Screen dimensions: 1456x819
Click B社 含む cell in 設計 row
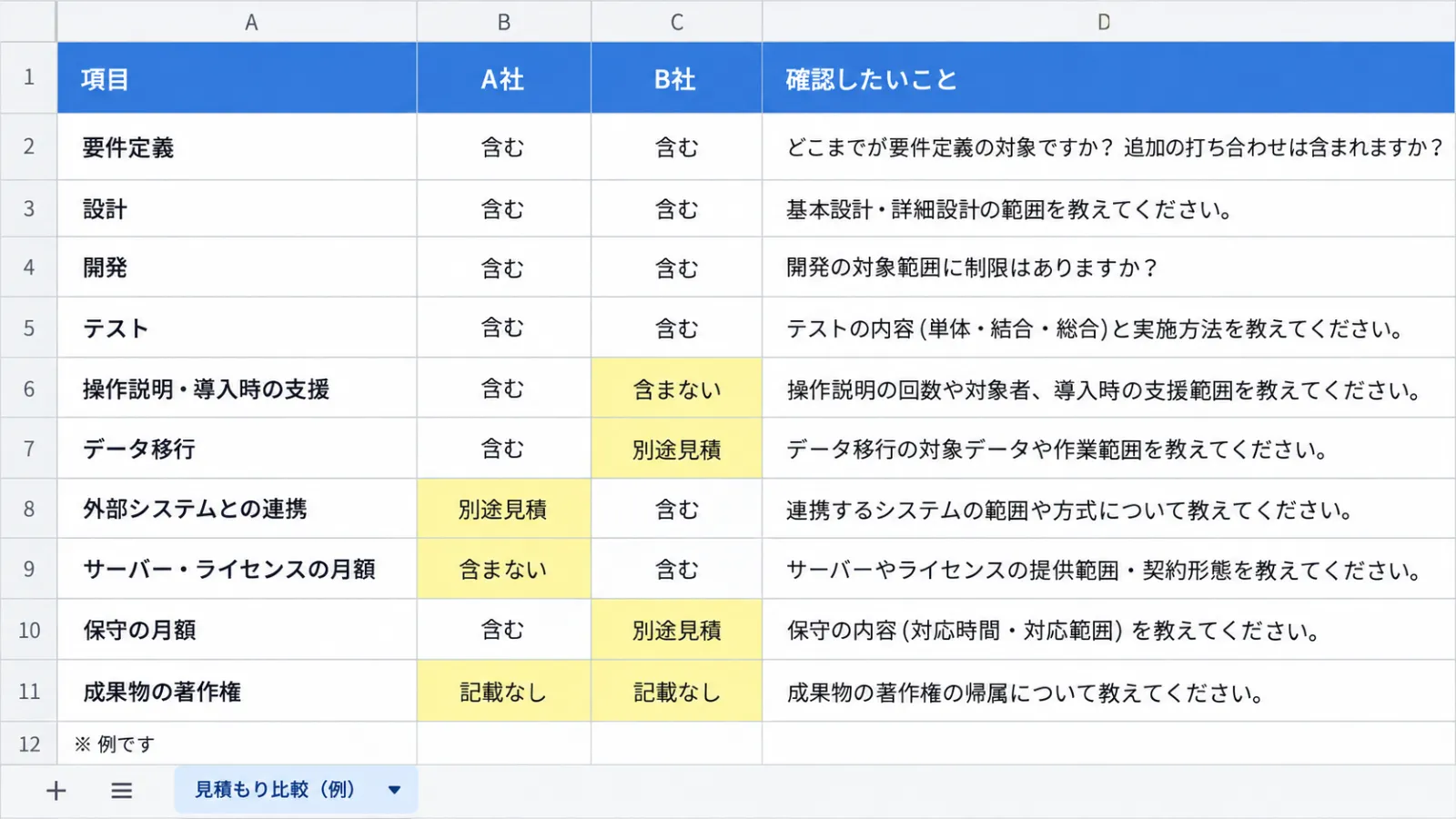click(677, 208)
